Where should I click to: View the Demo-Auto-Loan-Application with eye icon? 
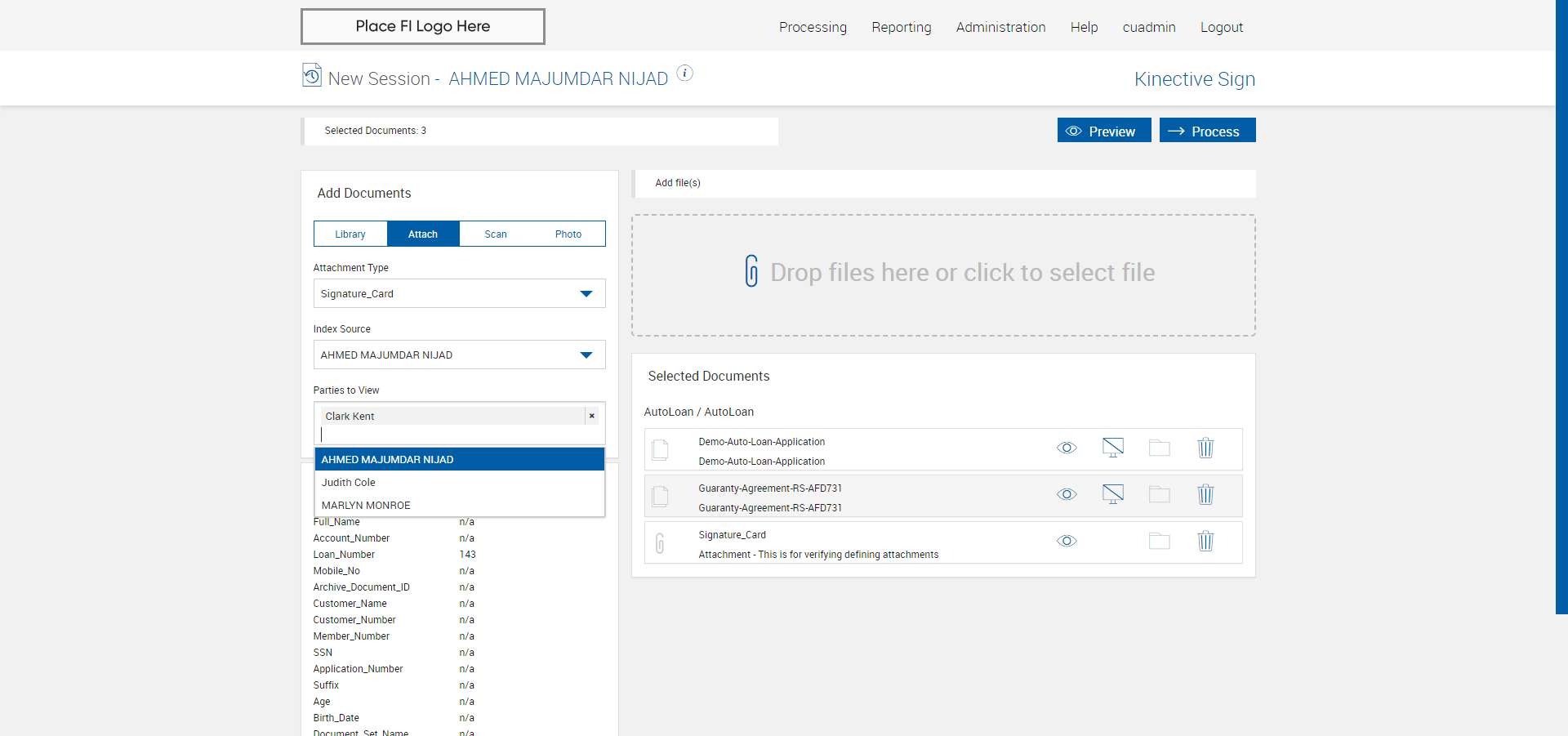pos(1067,448)
